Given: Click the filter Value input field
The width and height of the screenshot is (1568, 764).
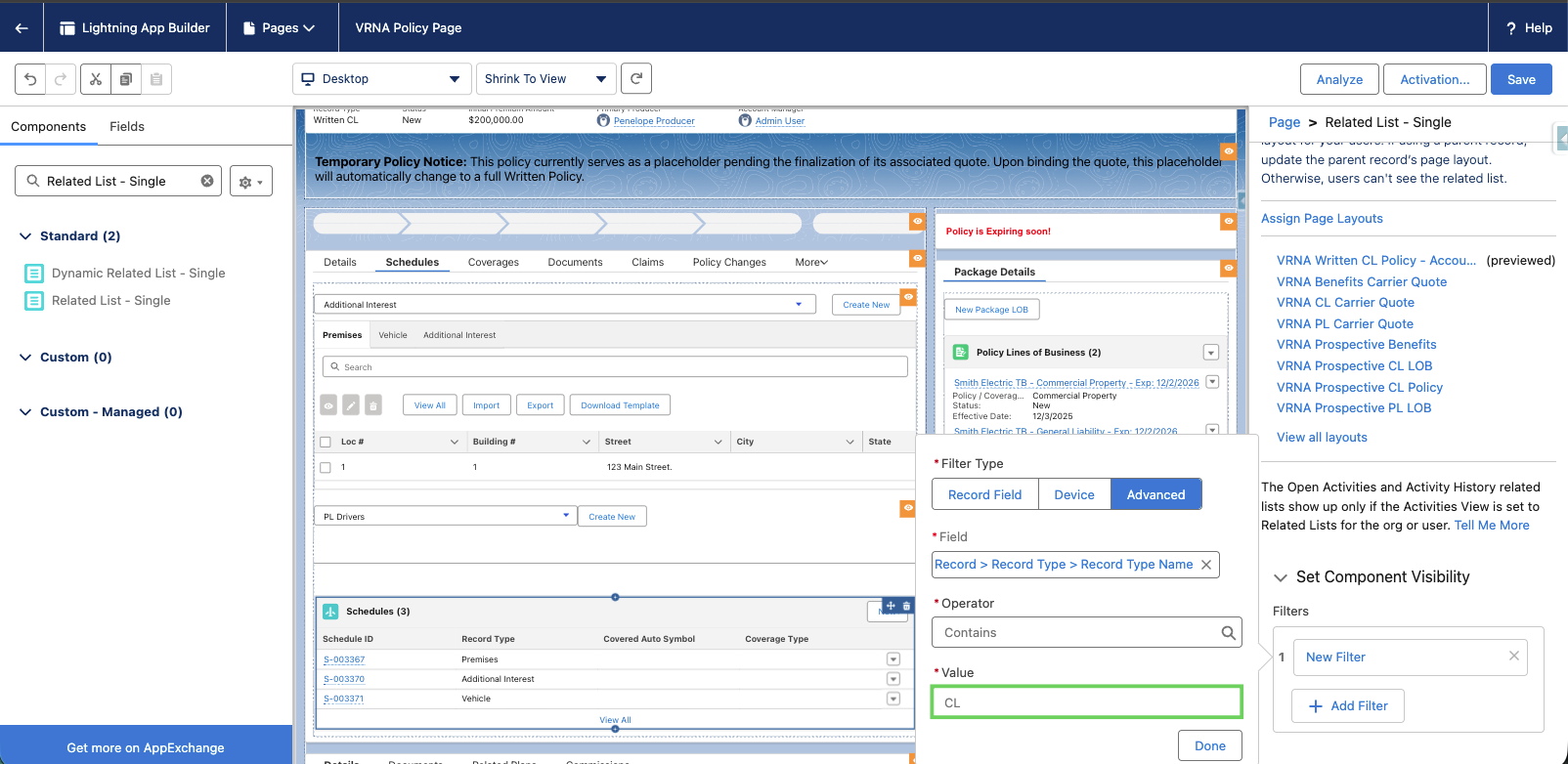Looking at the screenshot, I should [1087, 702].
